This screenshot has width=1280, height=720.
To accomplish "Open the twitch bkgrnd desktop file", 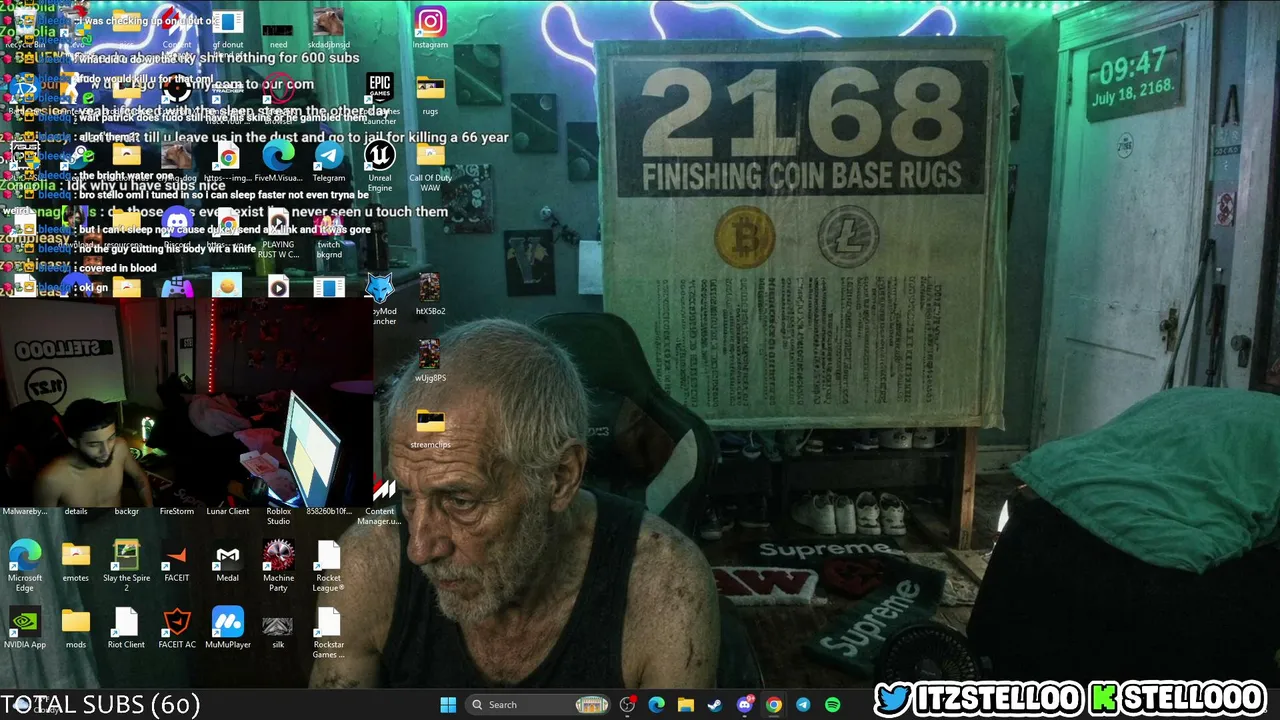I will coord(329,233).
